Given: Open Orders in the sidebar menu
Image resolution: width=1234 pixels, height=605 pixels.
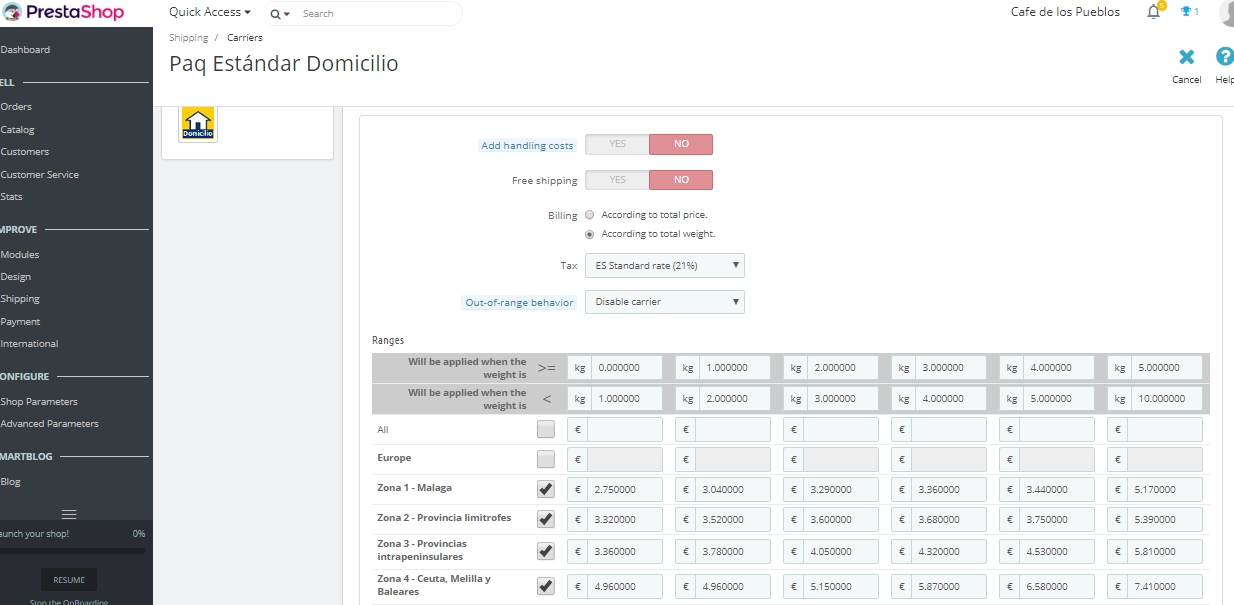Looking at the screenshot, I should click(16, 107).
